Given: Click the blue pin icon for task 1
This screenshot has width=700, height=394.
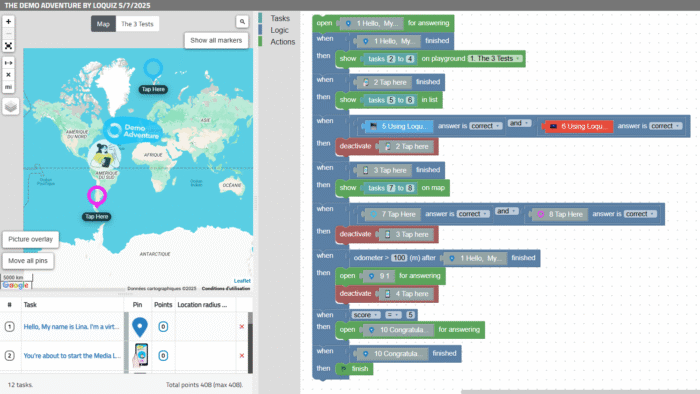Looking at the screenshot, I should coord(140,327).
